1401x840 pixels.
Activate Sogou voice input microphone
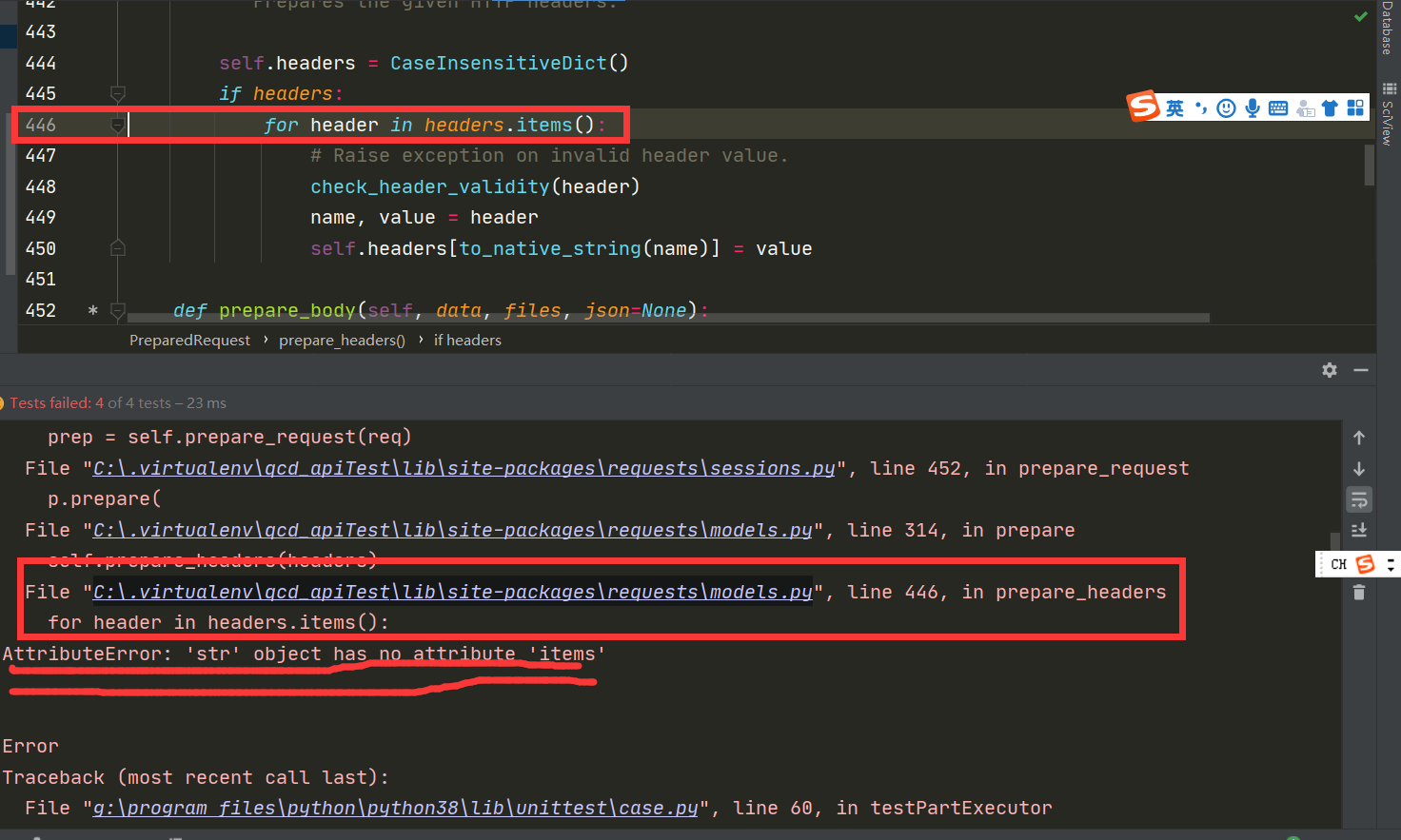1252,107
